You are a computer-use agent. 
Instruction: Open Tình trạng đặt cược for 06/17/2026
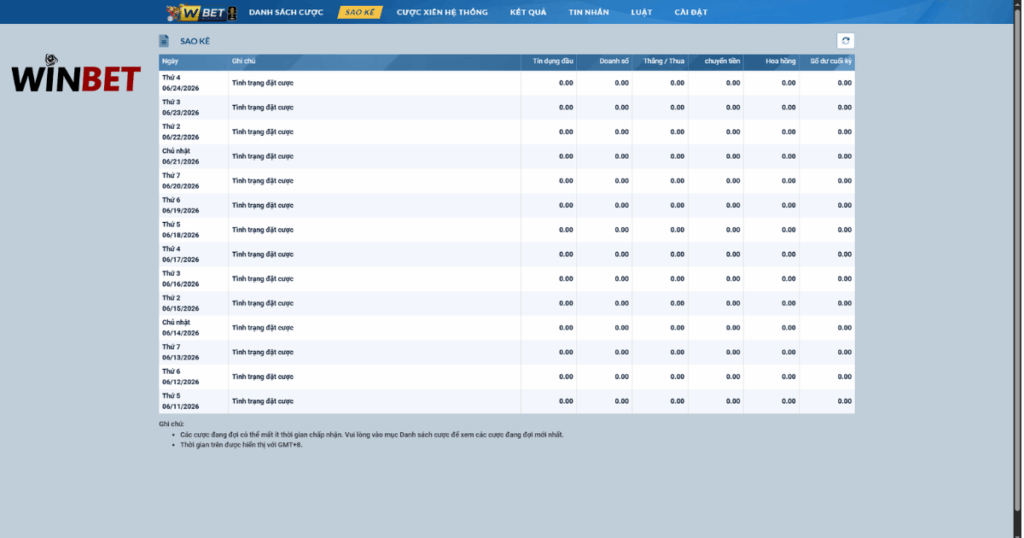coord(263,255)
